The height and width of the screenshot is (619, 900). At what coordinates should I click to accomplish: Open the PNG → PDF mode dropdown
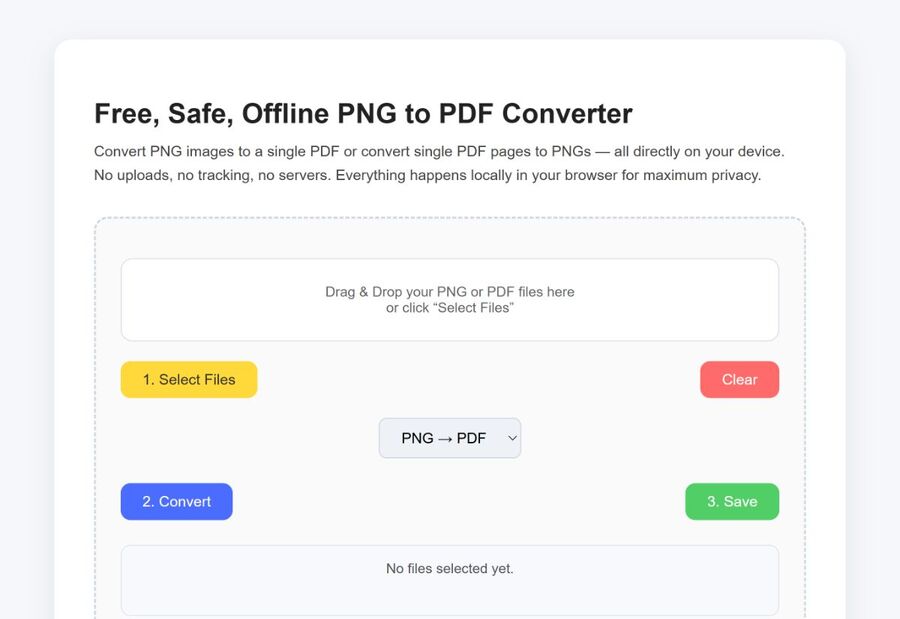449,438
